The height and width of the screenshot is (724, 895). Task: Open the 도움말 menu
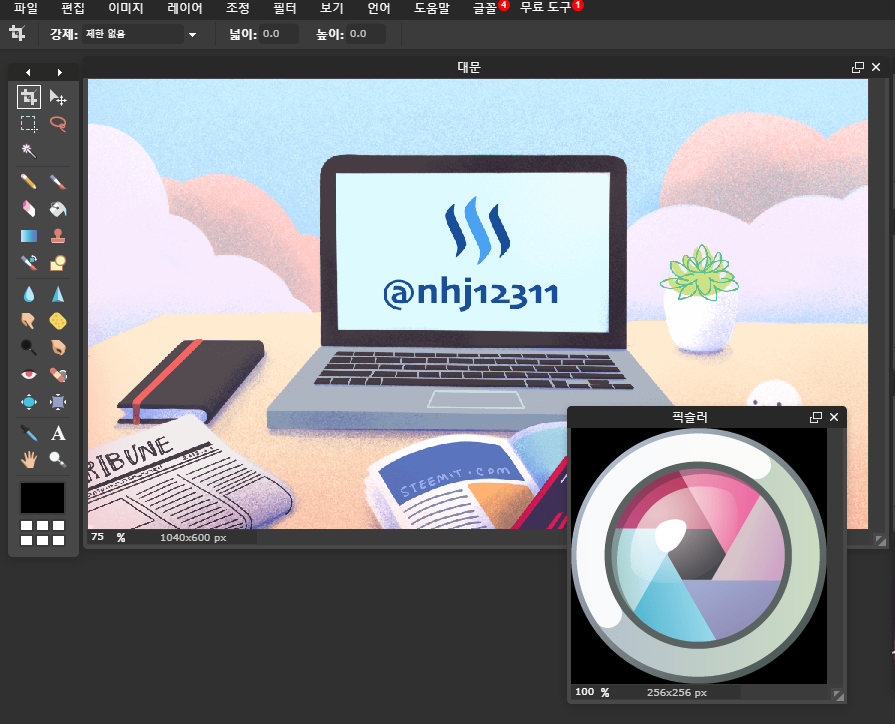click(432, 8)
